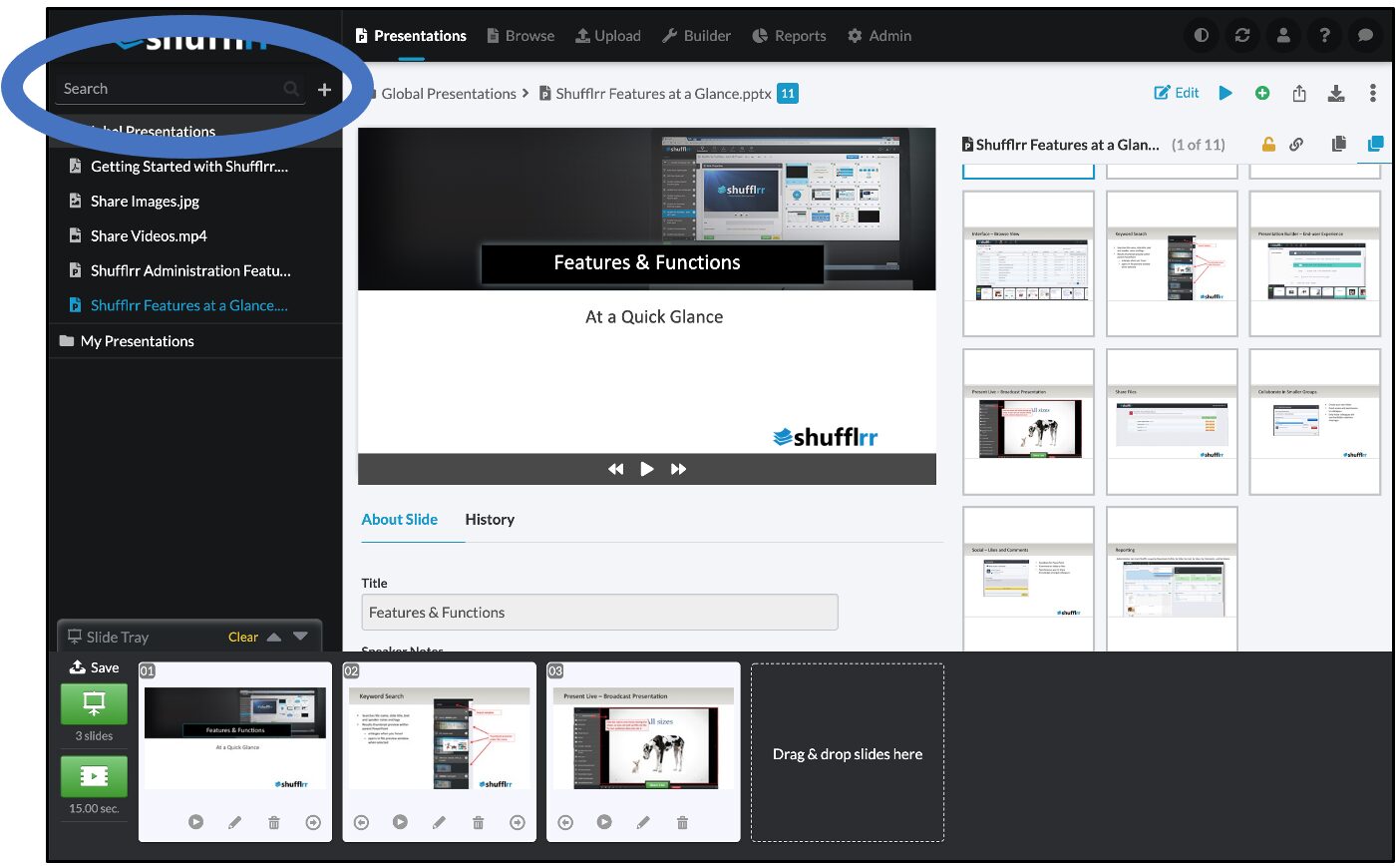1400x866 pixels.
Task: Select the Collaborate in Smaller Groups thumbnail
Action: click(1315, 421)
